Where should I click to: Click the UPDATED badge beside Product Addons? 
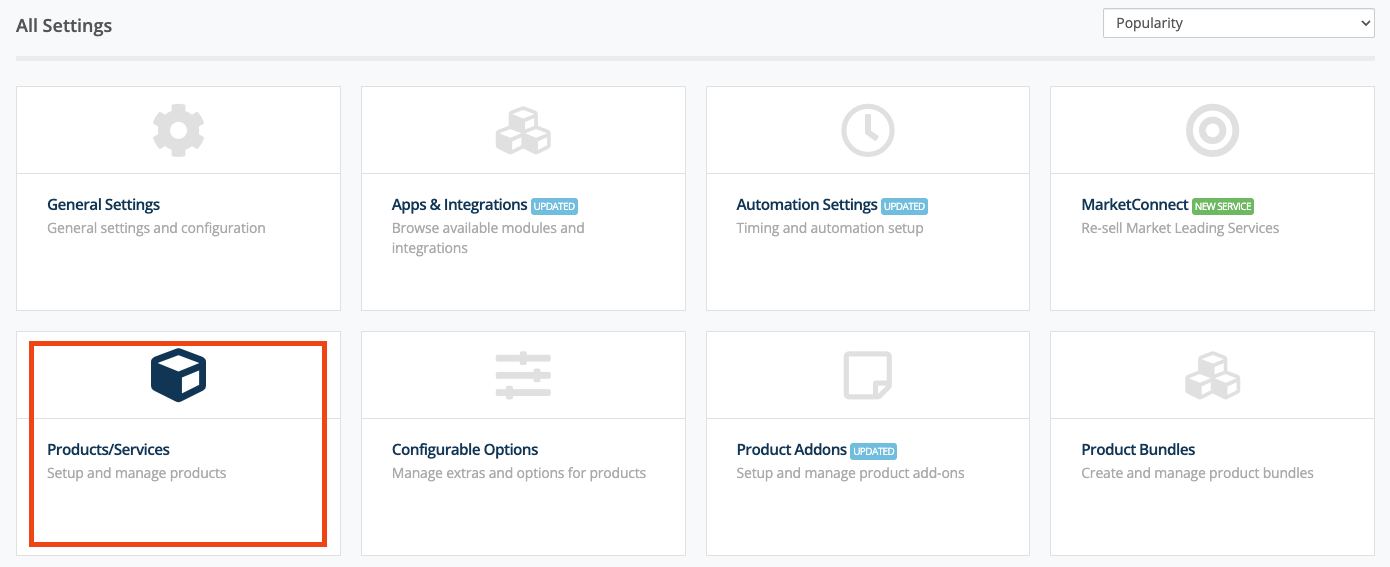[874, 451]
